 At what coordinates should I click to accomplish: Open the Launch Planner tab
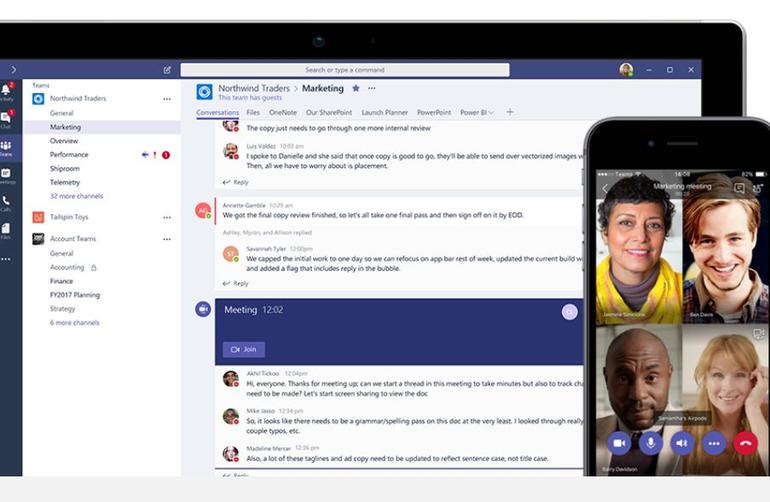pyautogui.click(x=385, y=112)
